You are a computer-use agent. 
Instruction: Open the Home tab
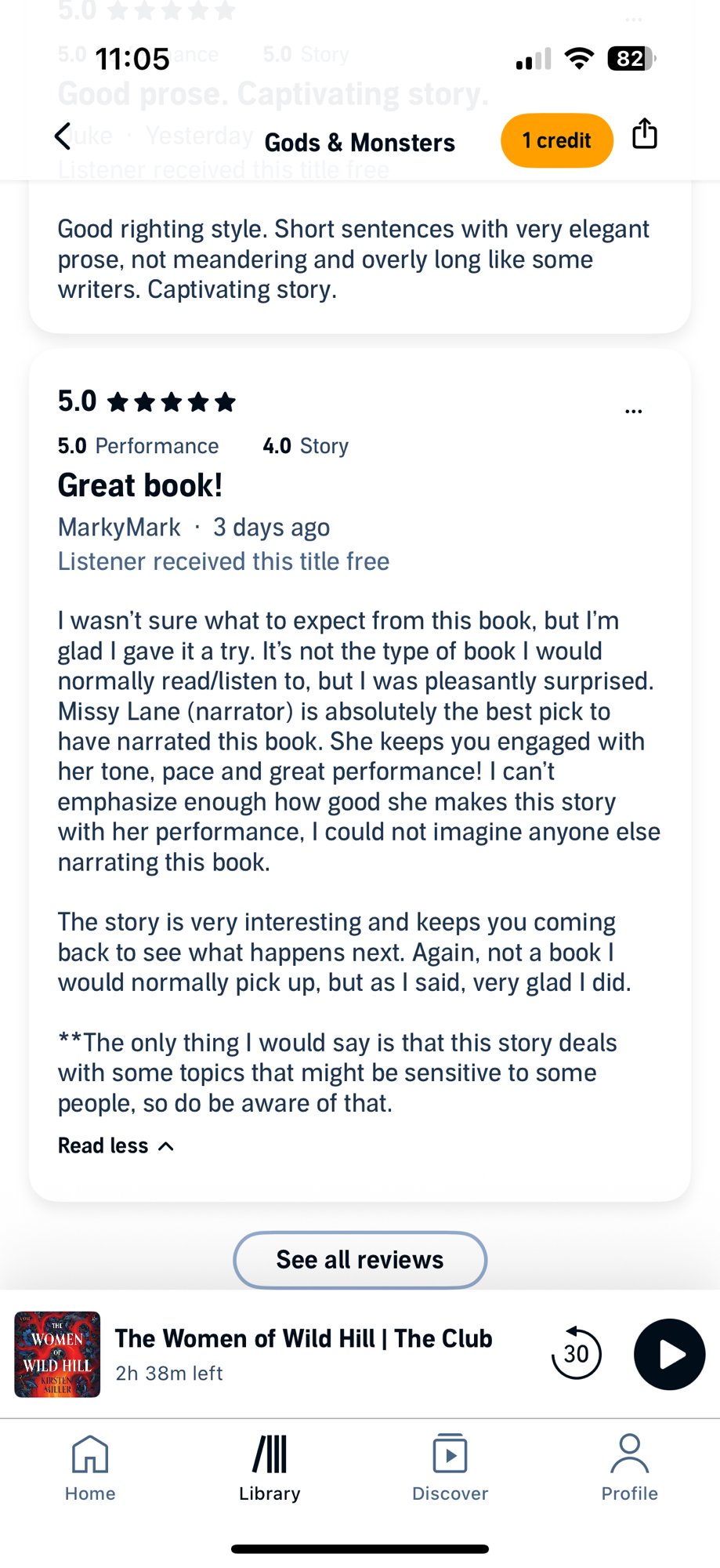90,1468
